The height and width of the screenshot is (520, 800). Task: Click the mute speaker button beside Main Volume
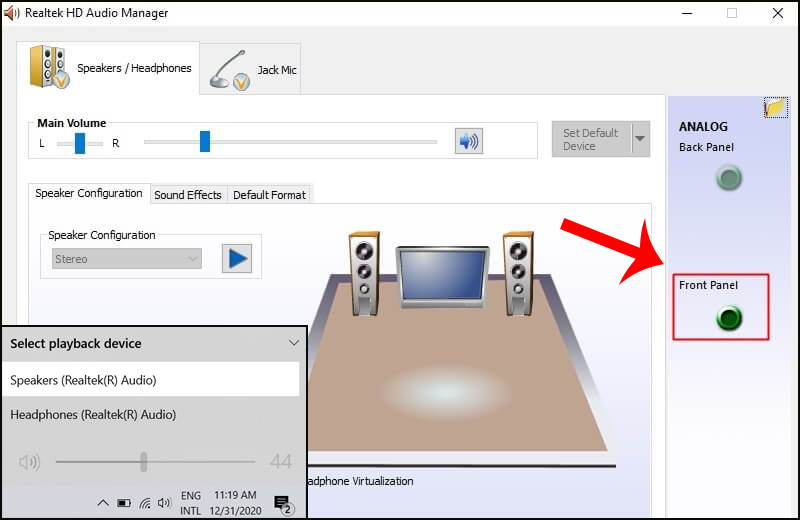468,141
